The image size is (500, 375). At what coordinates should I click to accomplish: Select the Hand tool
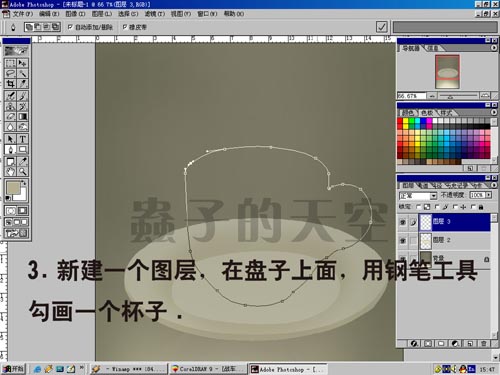(x=10, y=172)
